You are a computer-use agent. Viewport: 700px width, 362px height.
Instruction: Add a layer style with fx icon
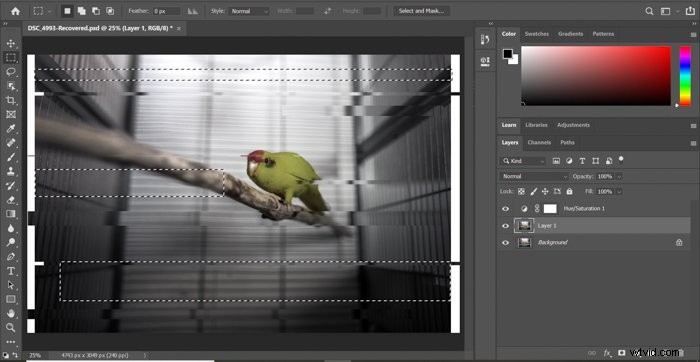[607, 353]
